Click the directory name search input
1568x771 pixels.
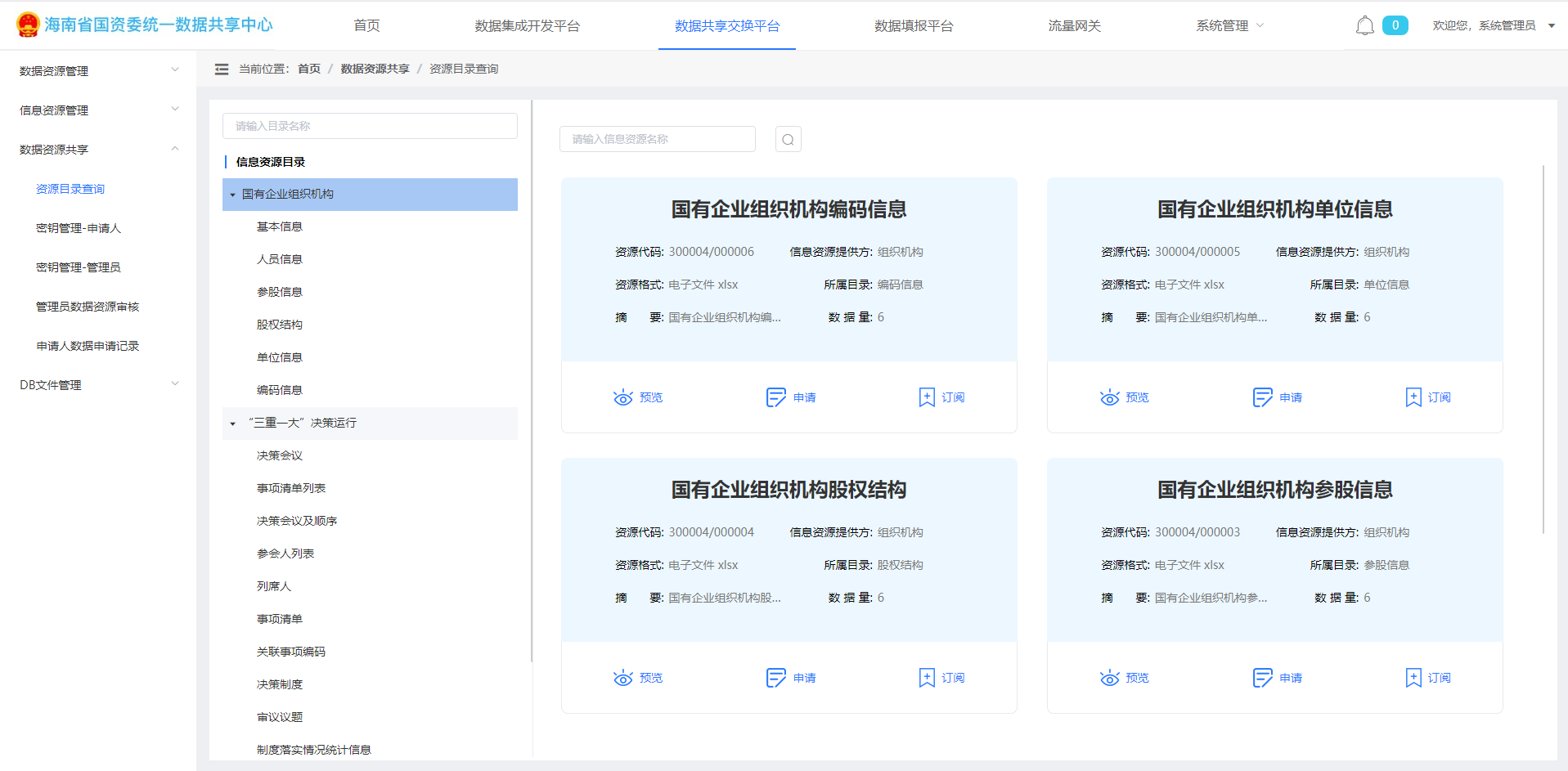[370, 126]
